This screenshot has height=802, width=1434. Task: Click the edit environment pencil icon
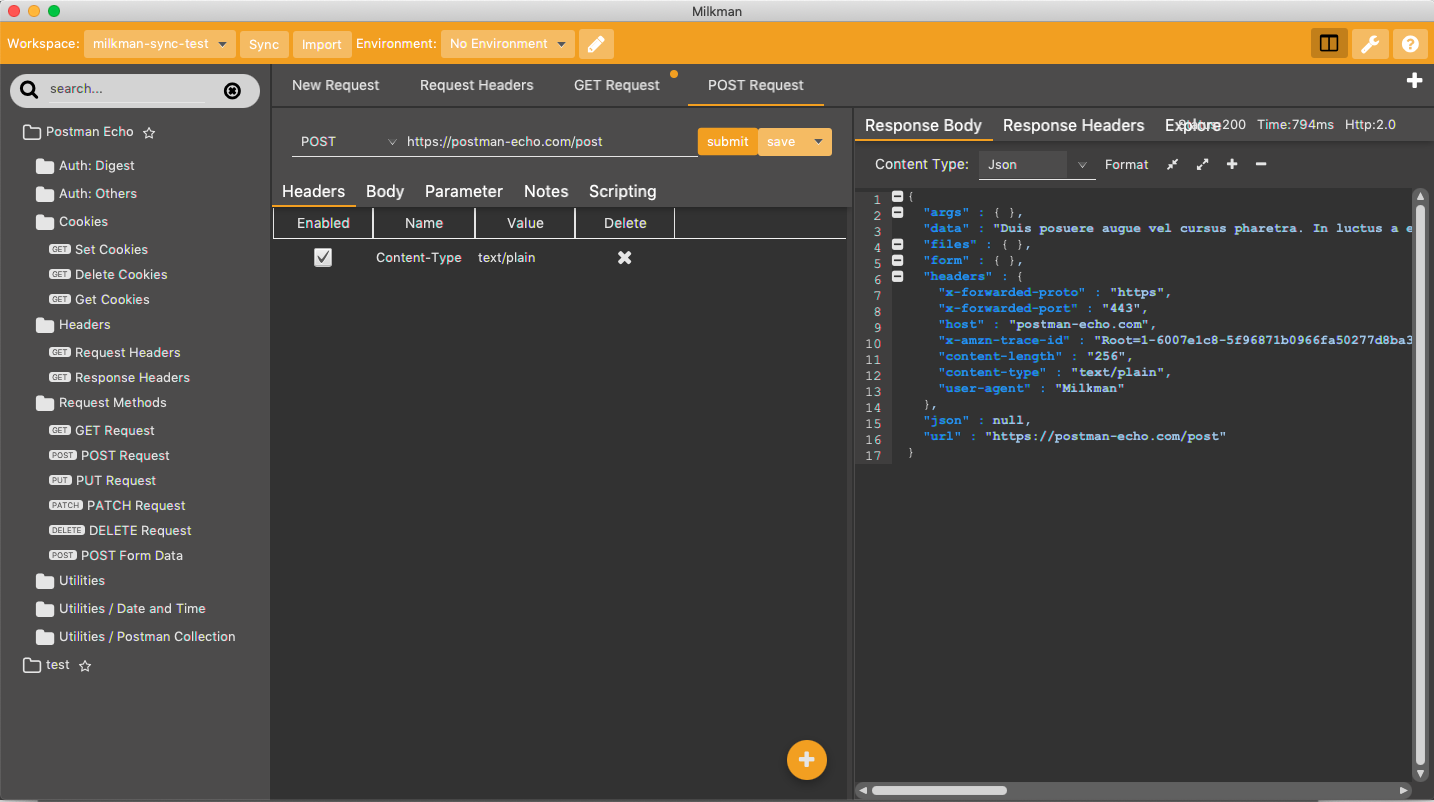(595, 44)
